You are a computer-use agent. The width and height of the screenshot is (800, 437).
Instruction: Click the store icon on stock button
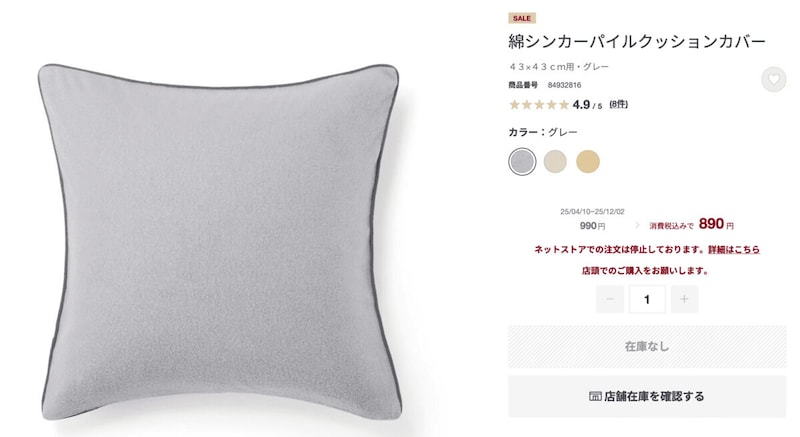[x=595, y=396]
